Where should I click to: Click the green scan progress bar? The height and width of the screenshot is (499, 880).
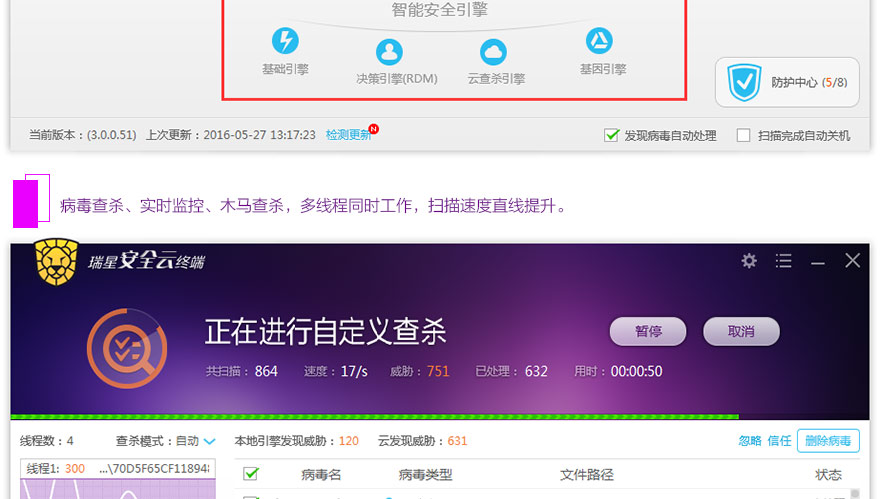point(374,416)
